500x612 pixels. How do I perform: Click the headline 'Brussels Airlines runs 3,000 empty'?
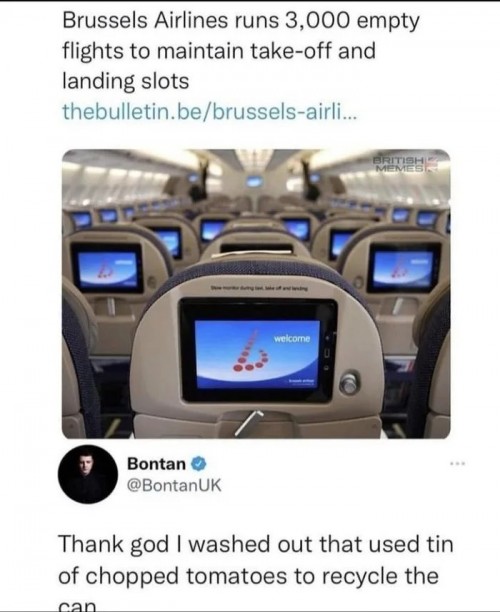point(241,21)
